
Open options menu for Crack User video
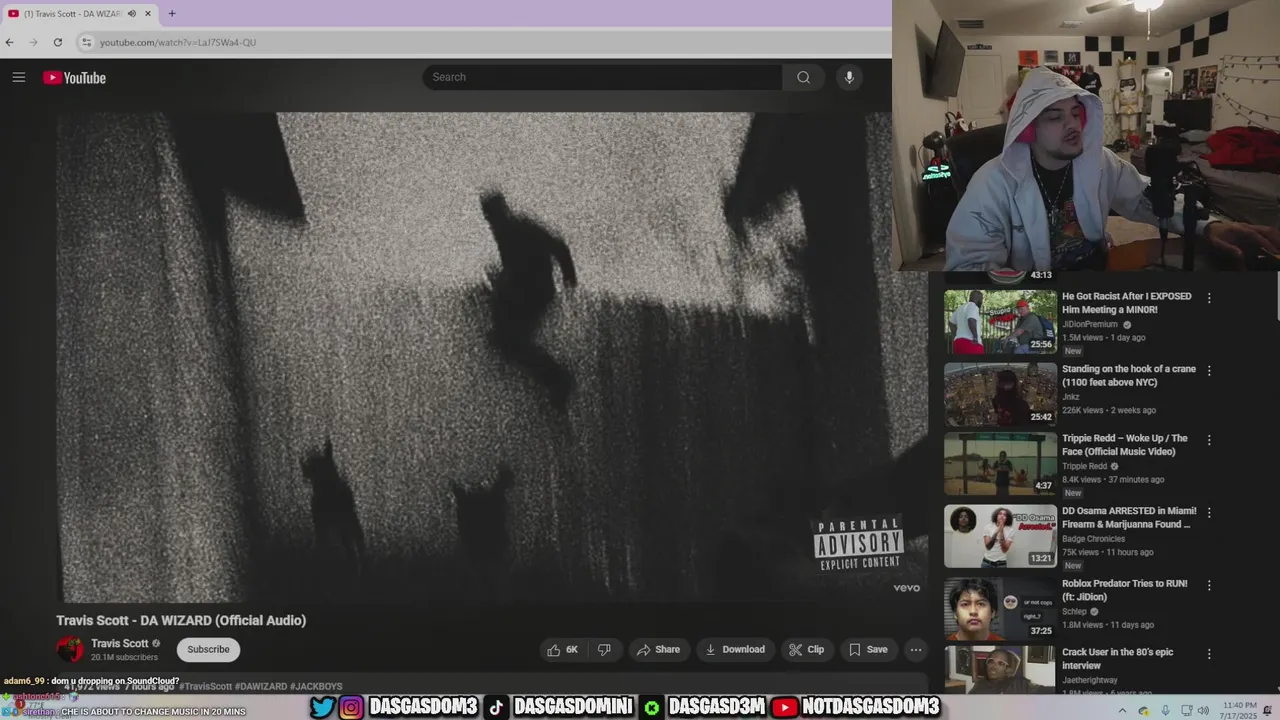pos(1209,654)
